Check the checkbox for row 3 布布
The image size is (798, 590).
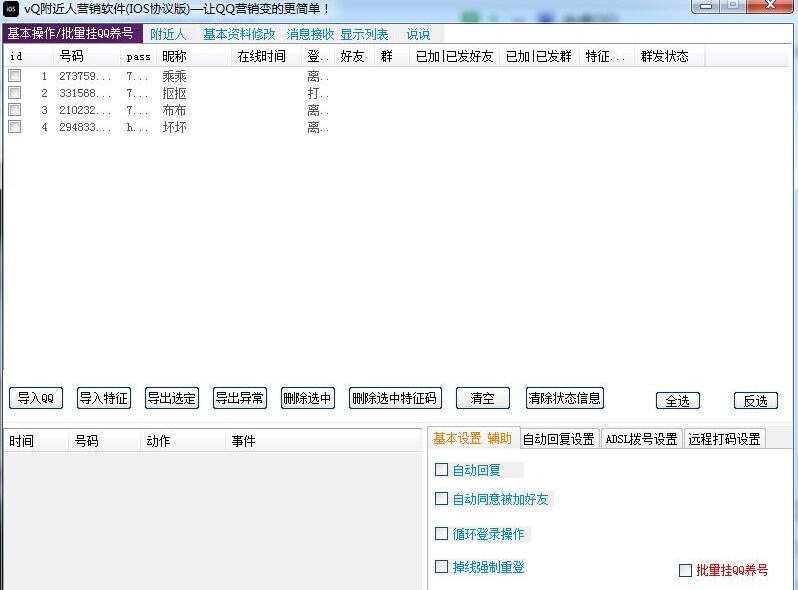(15, 109)
